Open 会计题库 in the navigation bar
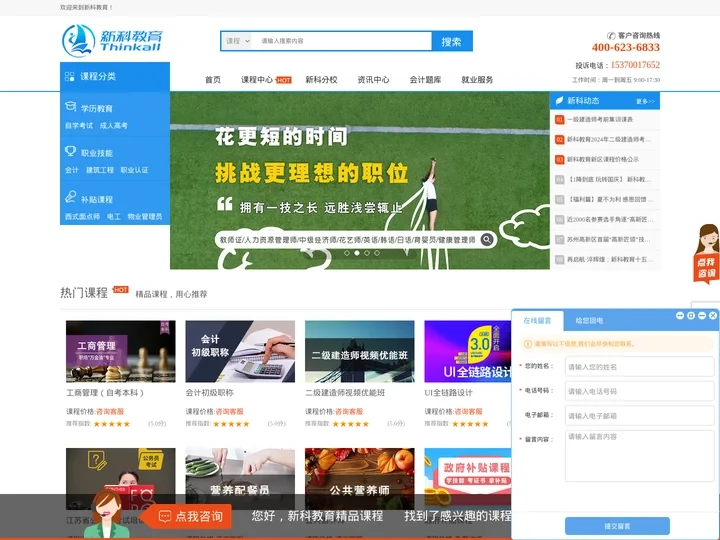 tap(425, 80)
